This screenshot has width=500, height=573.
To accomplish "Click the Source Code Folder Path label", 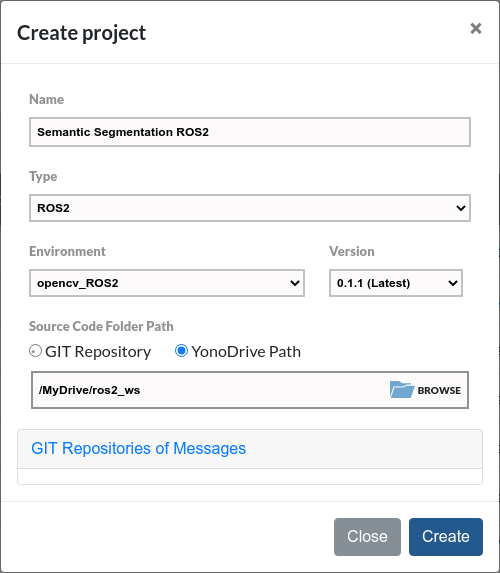I will coord(101,326).
